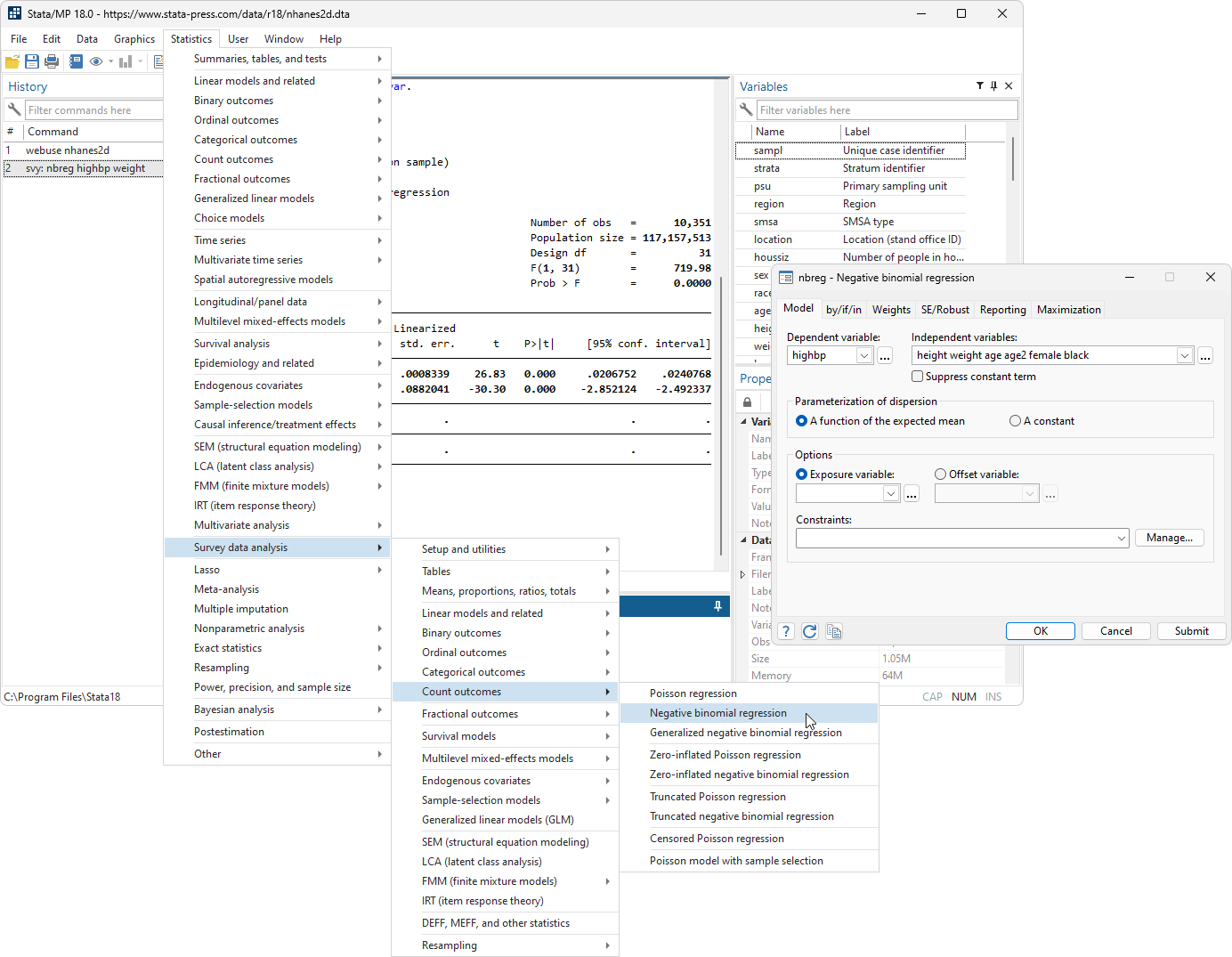Choose Poisson regression from the submenu

(x=750, y=693)
